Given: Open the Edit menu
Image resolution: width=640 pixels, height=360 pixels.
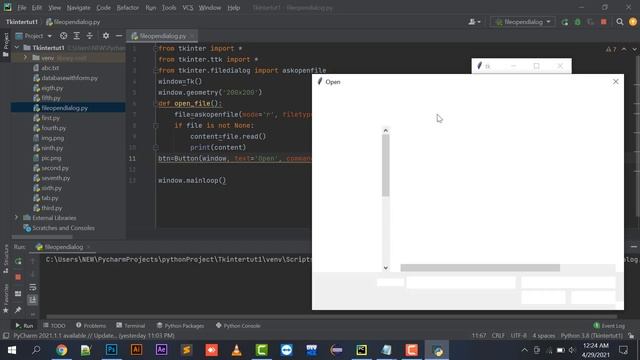Looking at the screenshot, I should 37,8.
